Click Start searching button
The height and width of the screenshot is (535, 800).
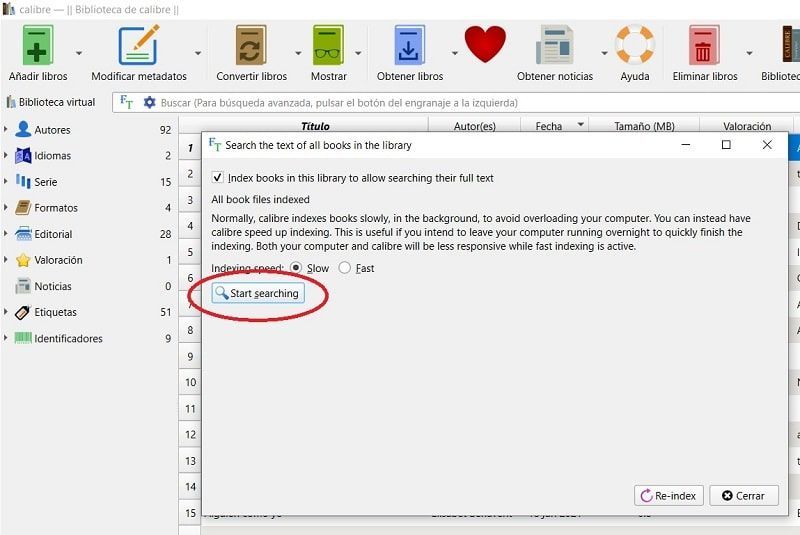(258, 293)
